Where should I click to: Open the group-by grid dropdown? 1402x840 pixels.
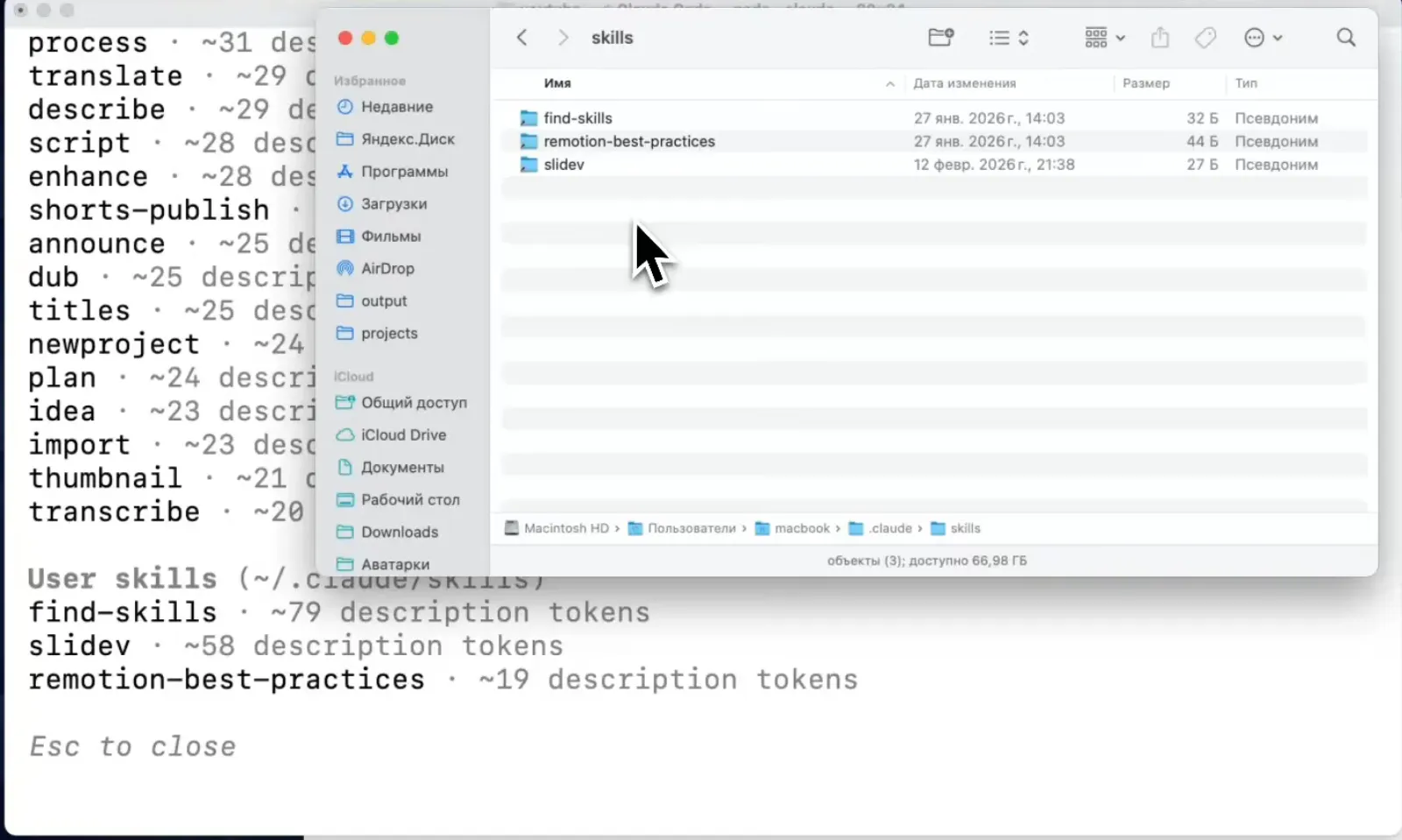click(1104, 38)
